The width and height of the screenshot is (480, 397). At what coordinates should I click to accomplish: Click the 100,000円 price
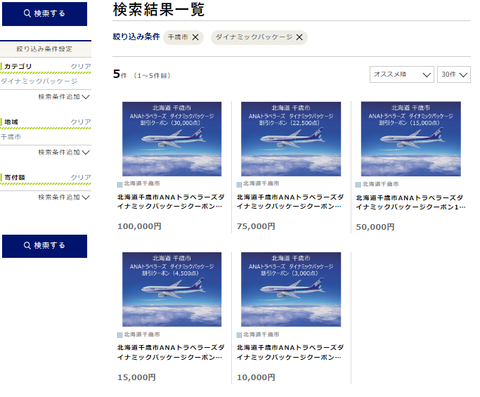pyautogui.click(x=139, y=226)
